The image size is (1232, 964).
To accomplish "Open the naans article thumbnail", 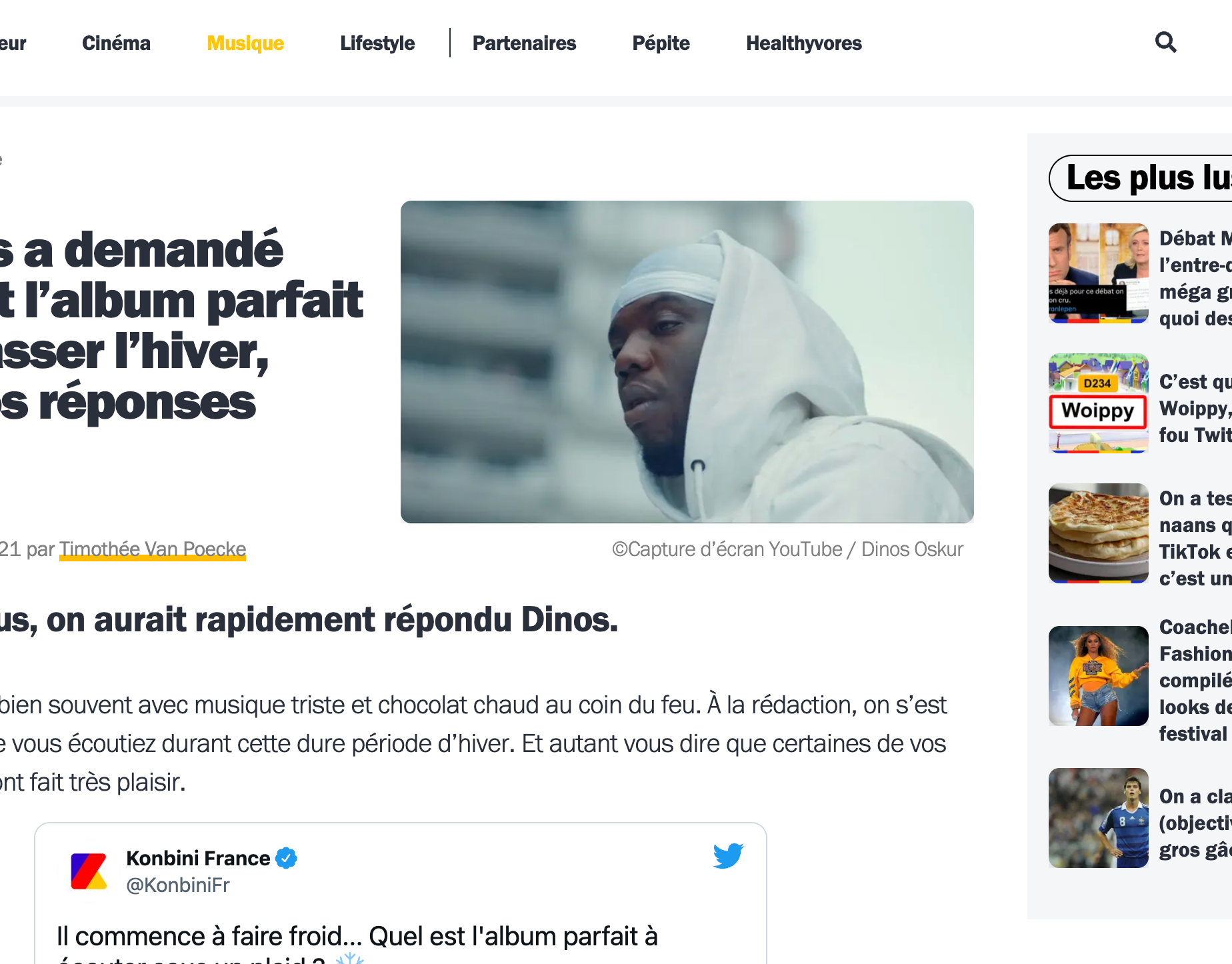I will [x=1098, y=533].
